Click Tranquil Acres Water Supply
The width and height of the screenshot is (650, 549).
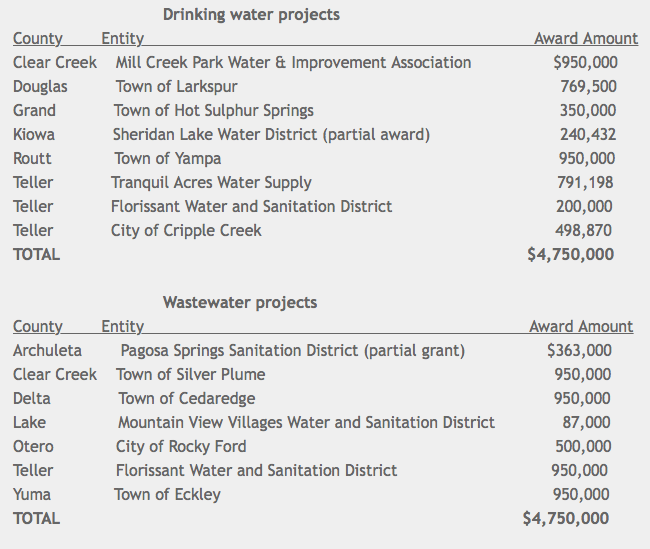point(211,183)
